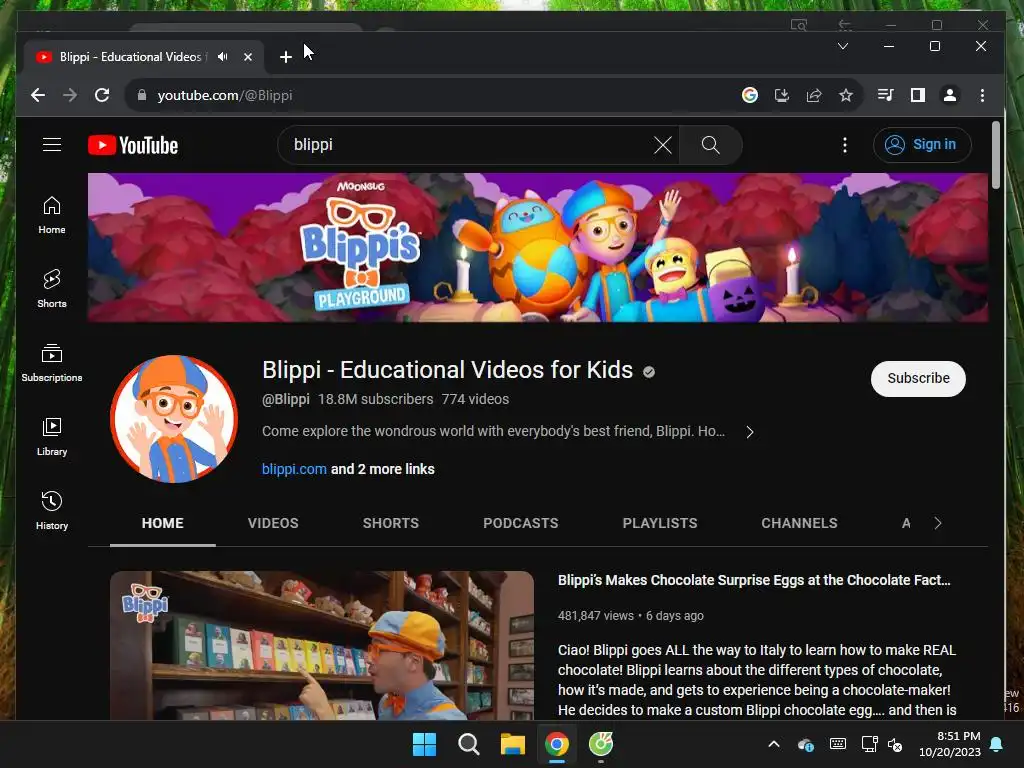Open Windows taskbar search

click(x=468, y=744)
